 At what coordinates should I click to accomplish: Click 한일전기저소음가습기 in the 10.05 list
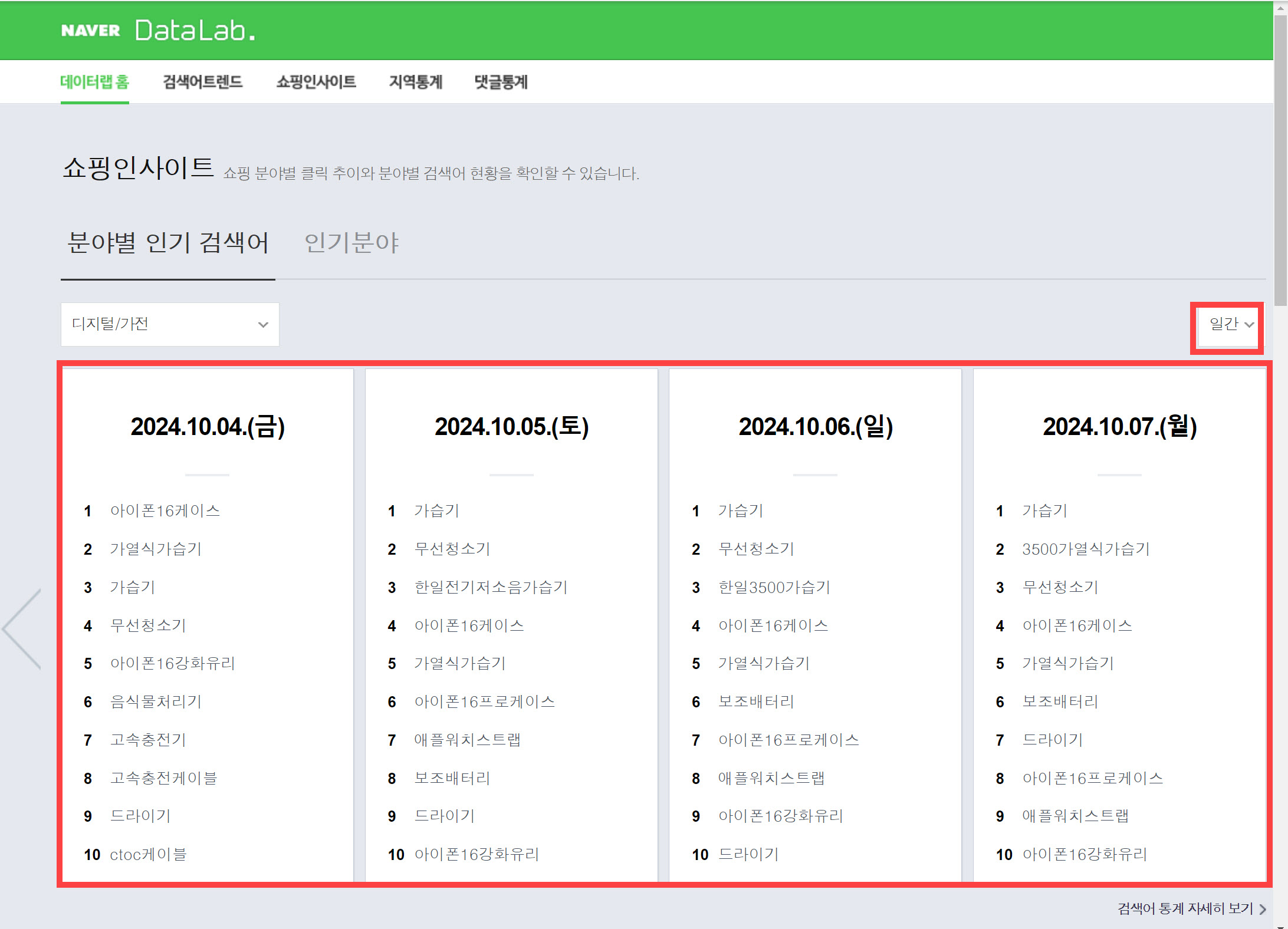tap(491, 587)
